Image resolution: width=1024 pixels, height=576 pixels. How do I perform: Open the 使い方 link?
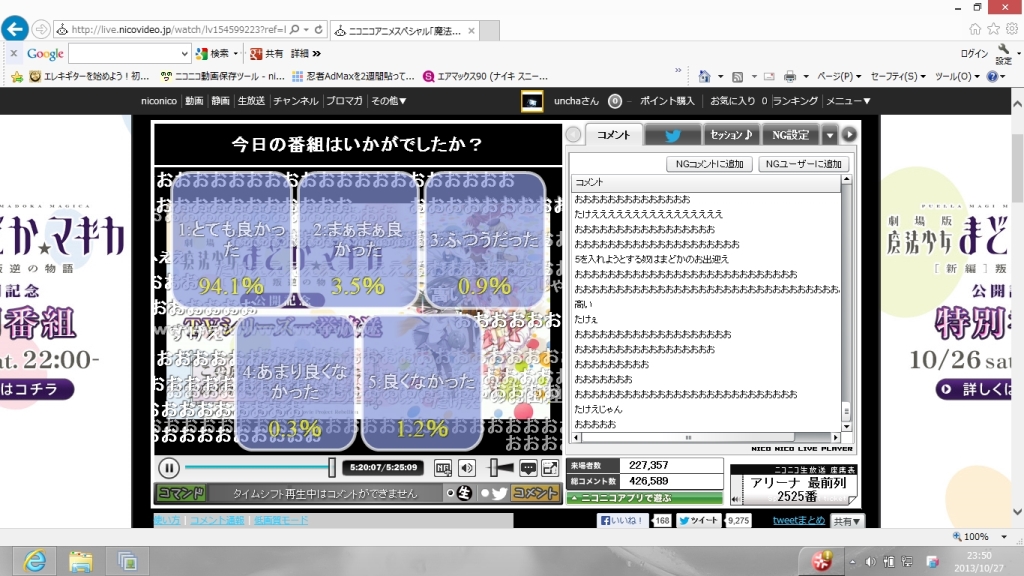pos(167,520)
